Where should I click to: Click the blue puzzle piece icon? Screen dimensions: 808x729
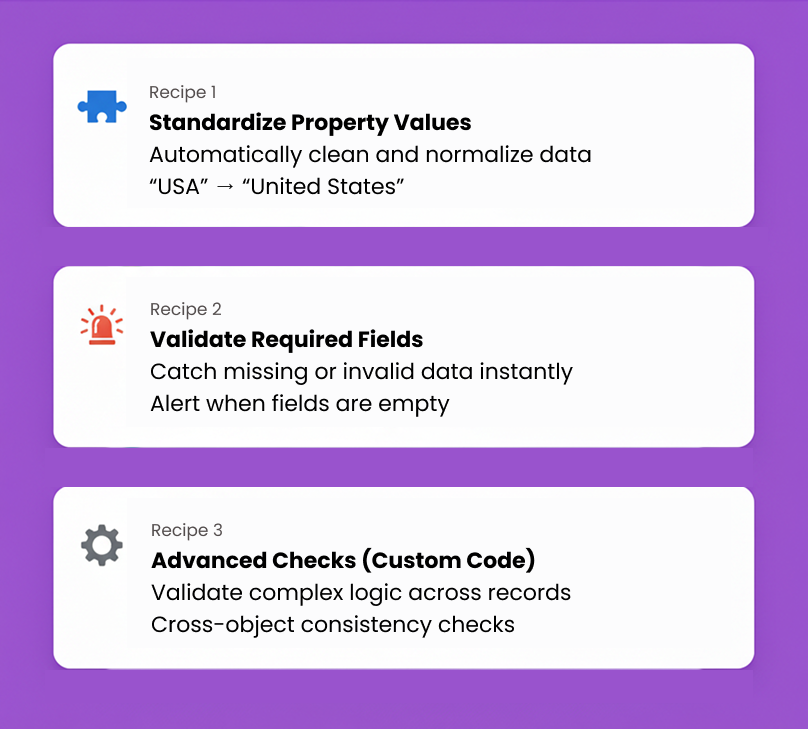pyautogui.click(x=102, y=107)
